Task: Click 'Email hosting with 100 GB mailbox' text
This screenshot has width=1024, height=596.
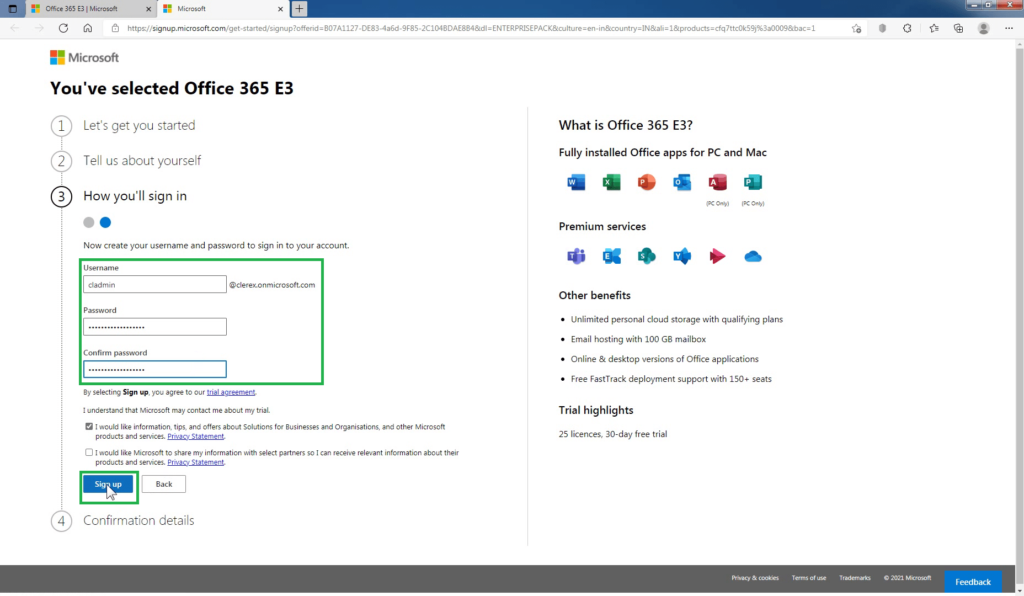Action: (x=638, y=339)
